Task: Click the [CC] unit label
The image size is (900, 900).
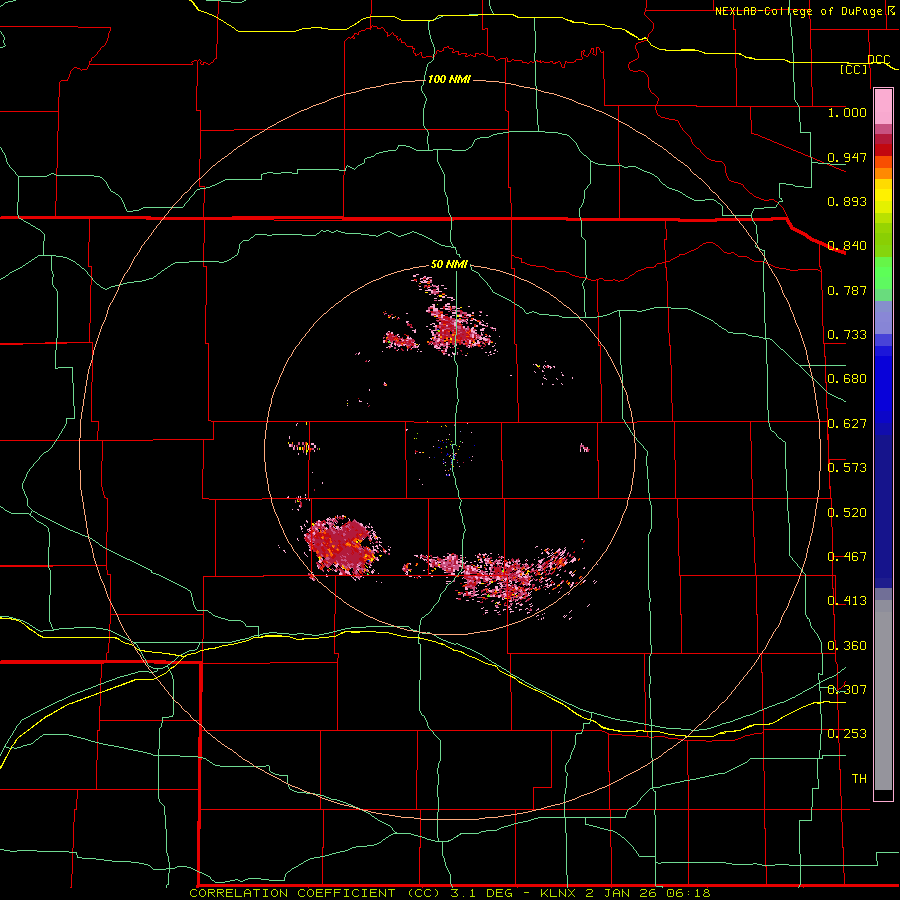Action: click(x=854, y=69)
